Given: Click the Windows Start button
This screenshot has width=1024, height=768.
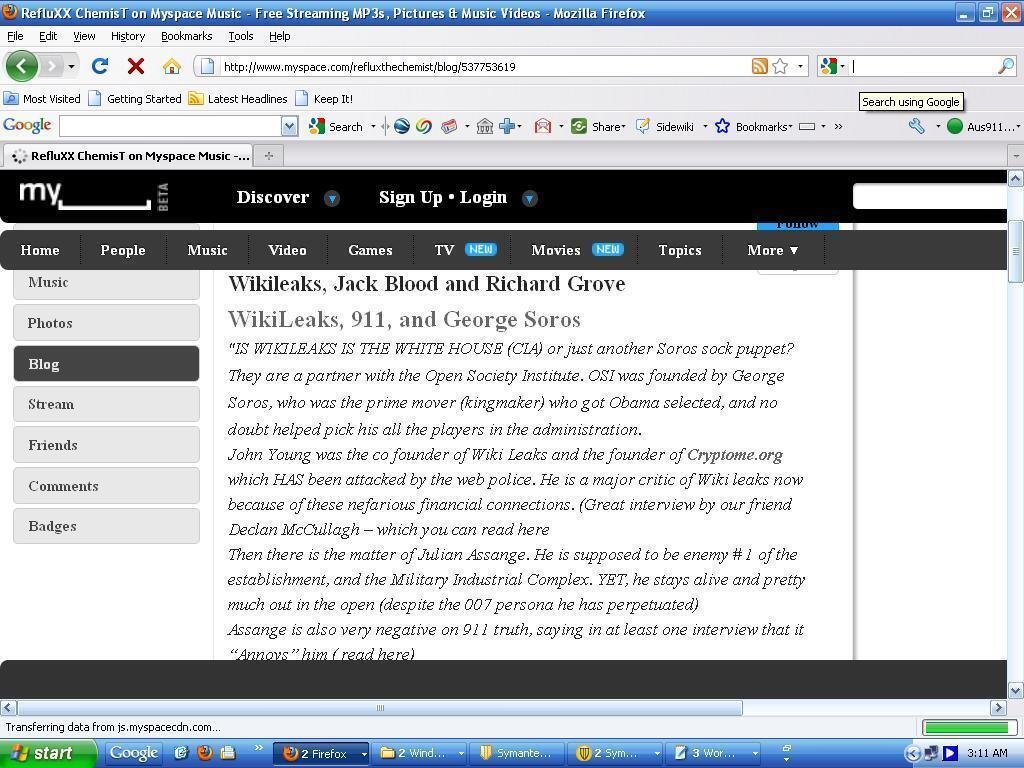Looking at the screenshot, I should coord(47,754).
